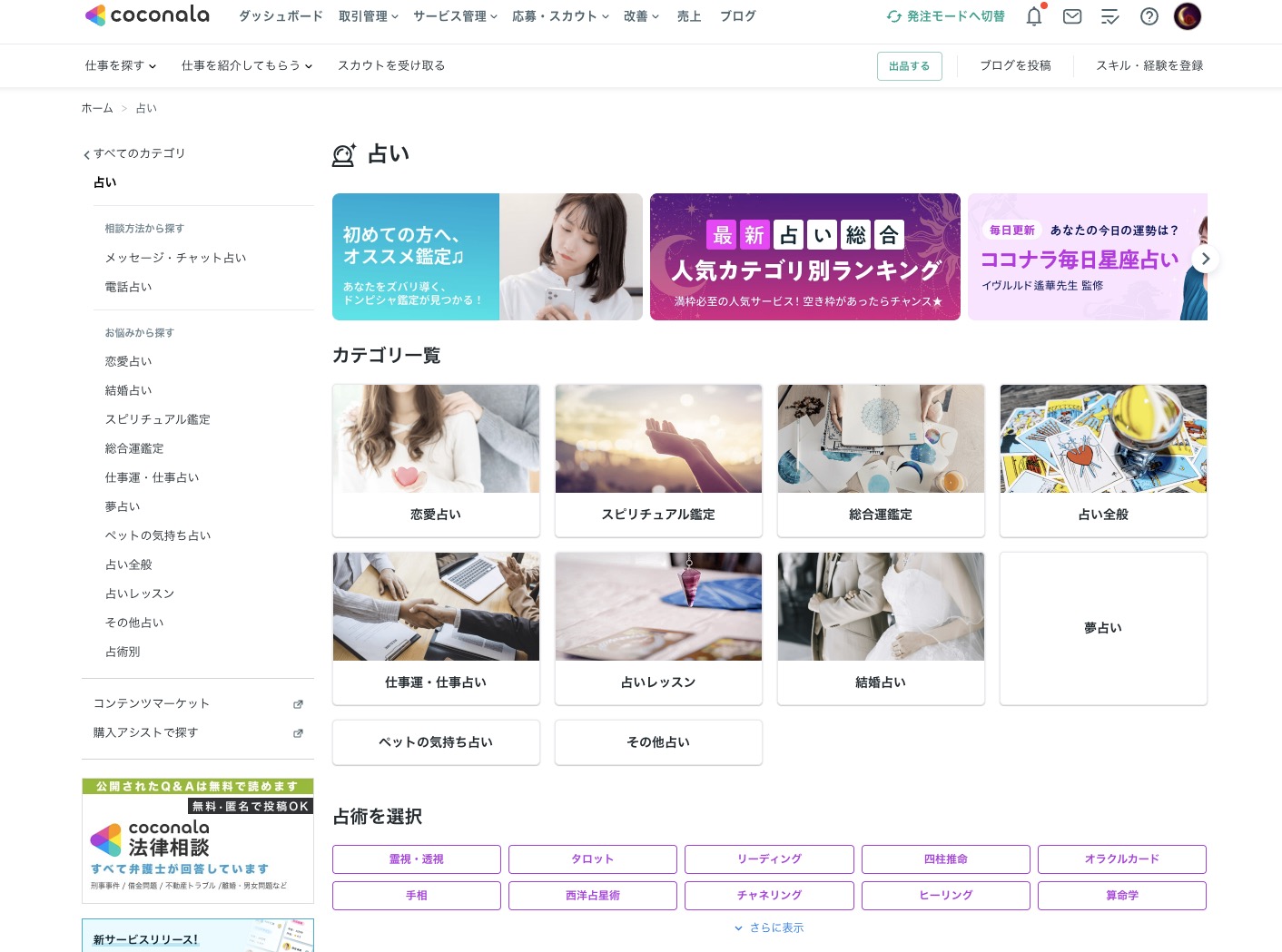This screenshot has height=952, width=1282.
Task: Expand the サービス管理 dropdown menu
Action: coord(455,16)
